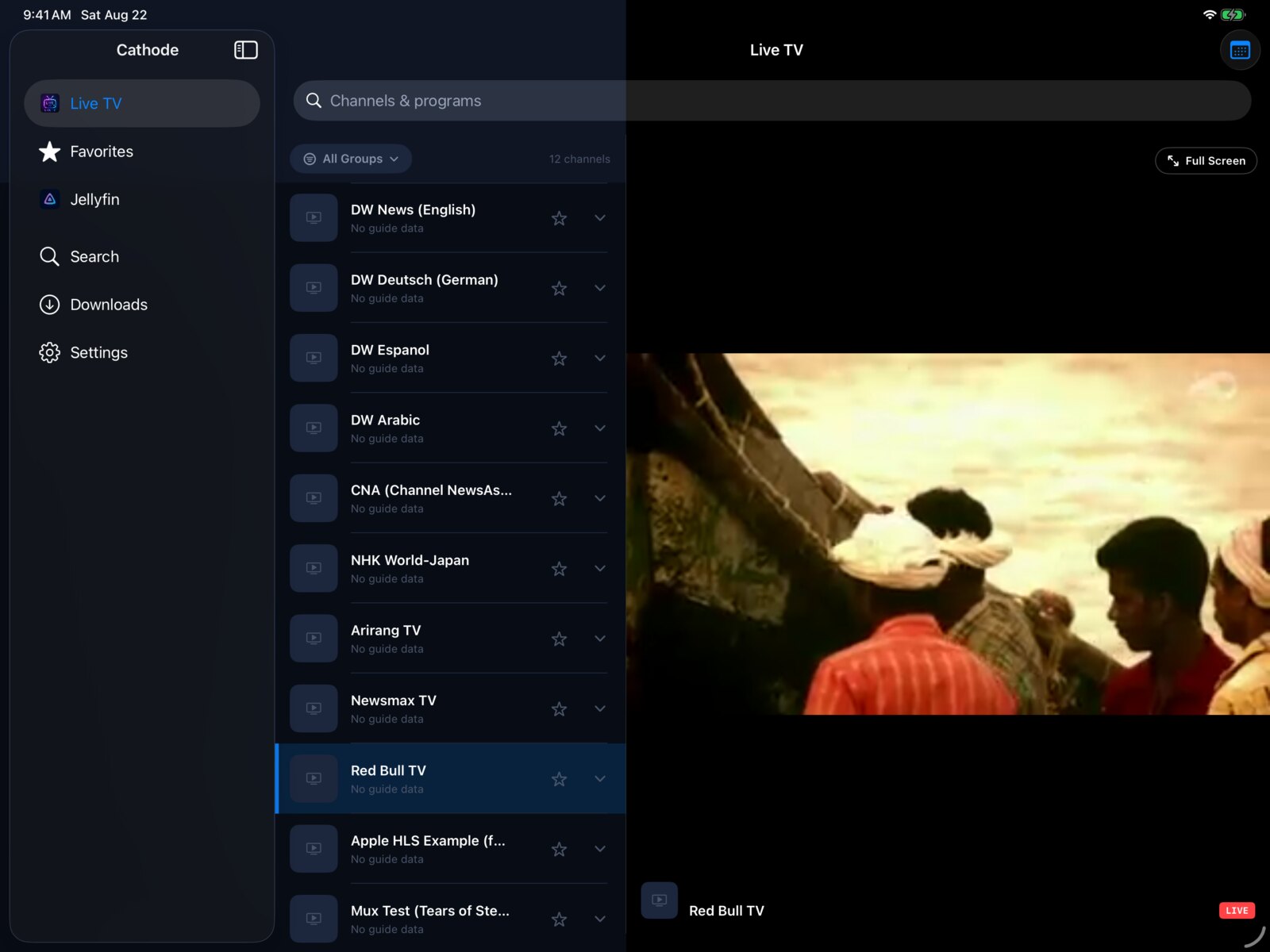Click the now-playing Red Bull TV icon
Viewport: 1270px width, 952px height.
pos(660,900)
